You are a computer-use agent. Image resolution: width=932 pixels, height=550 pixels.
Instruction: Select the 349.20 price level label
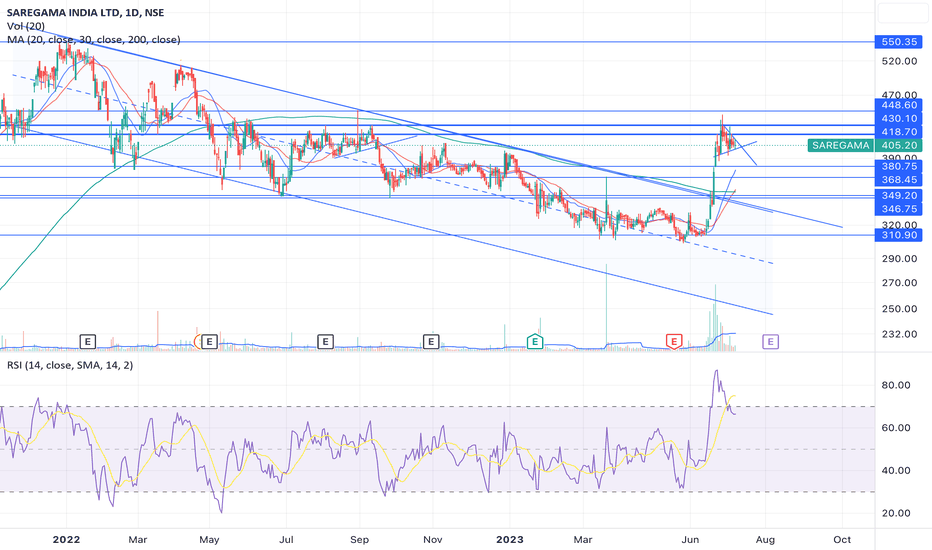point(899,196)
